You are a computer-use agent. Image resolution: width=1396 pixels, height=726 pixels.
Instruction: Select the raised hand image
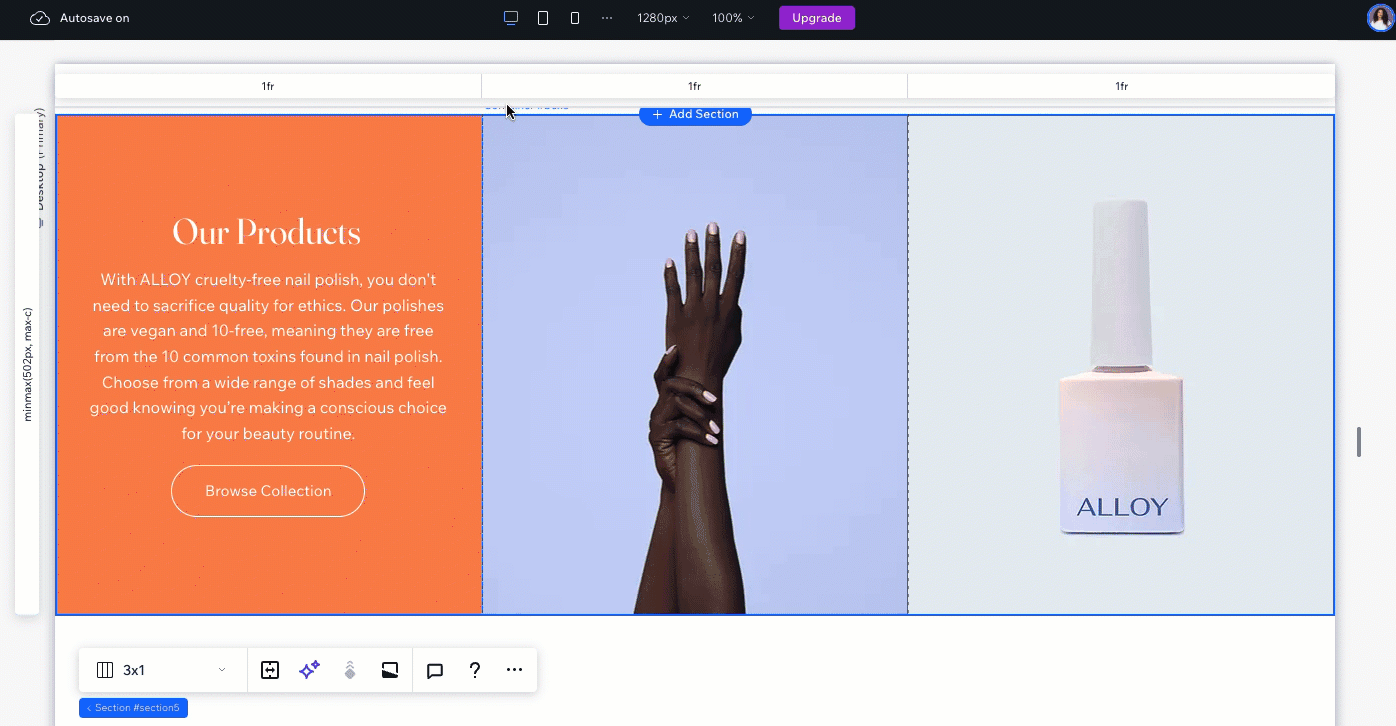(695, 364)
